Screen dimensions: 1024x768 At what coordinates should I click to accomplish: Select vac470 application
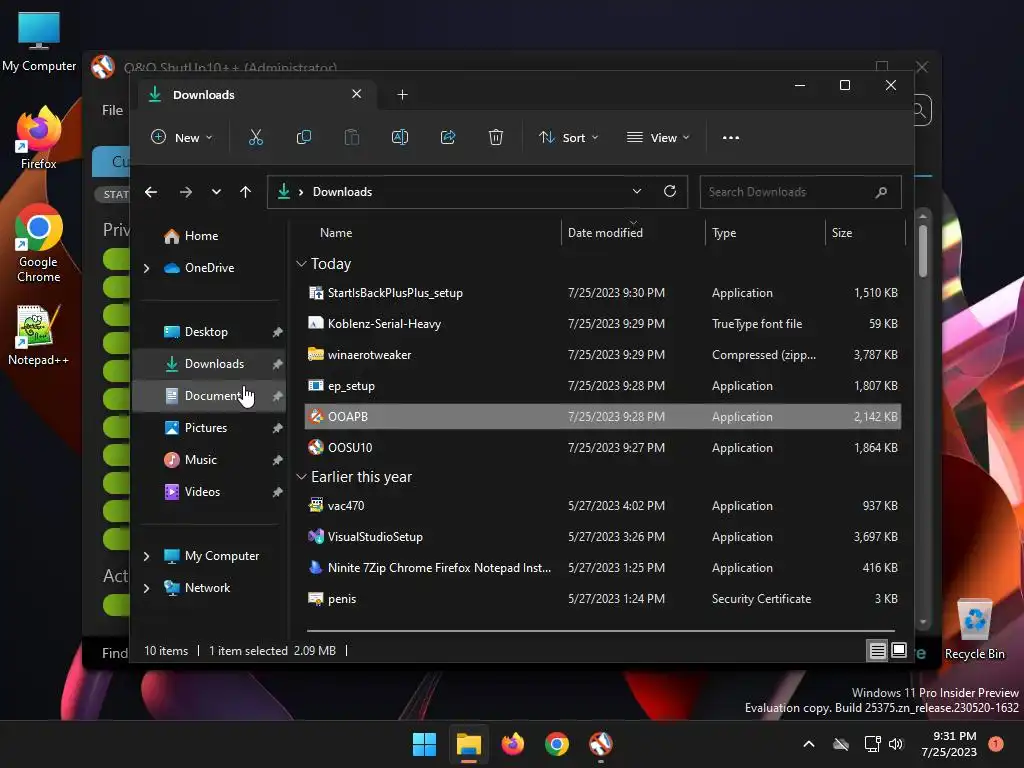click(x=603, y=505)
